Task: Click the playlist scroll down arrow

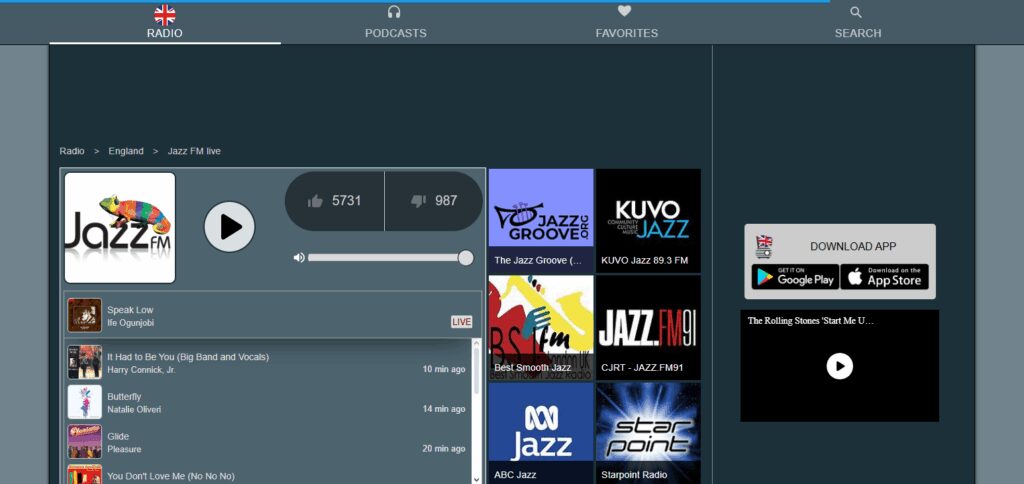Action: (x=476, y=479)
